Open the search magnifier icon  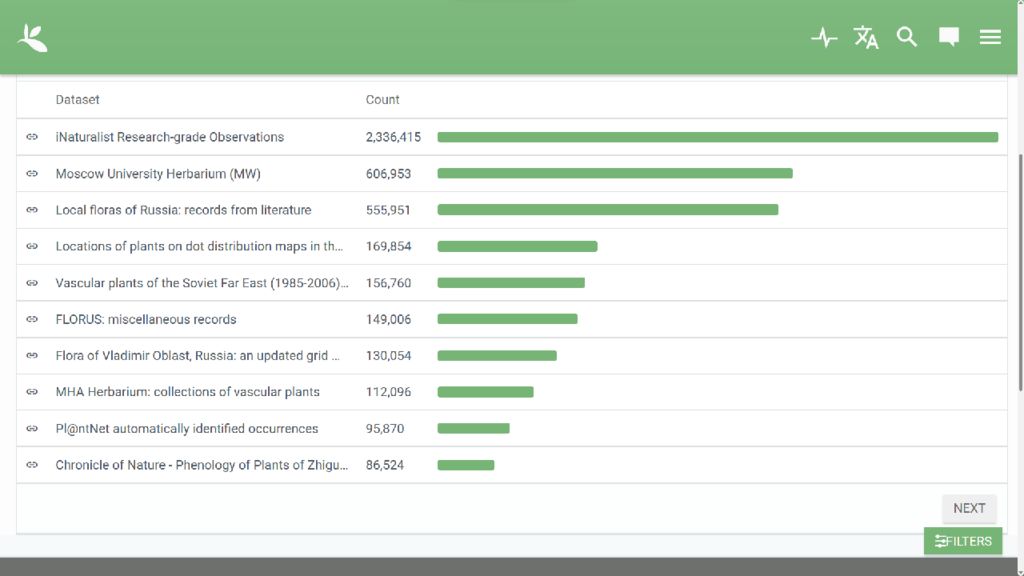tap(907, 37)
